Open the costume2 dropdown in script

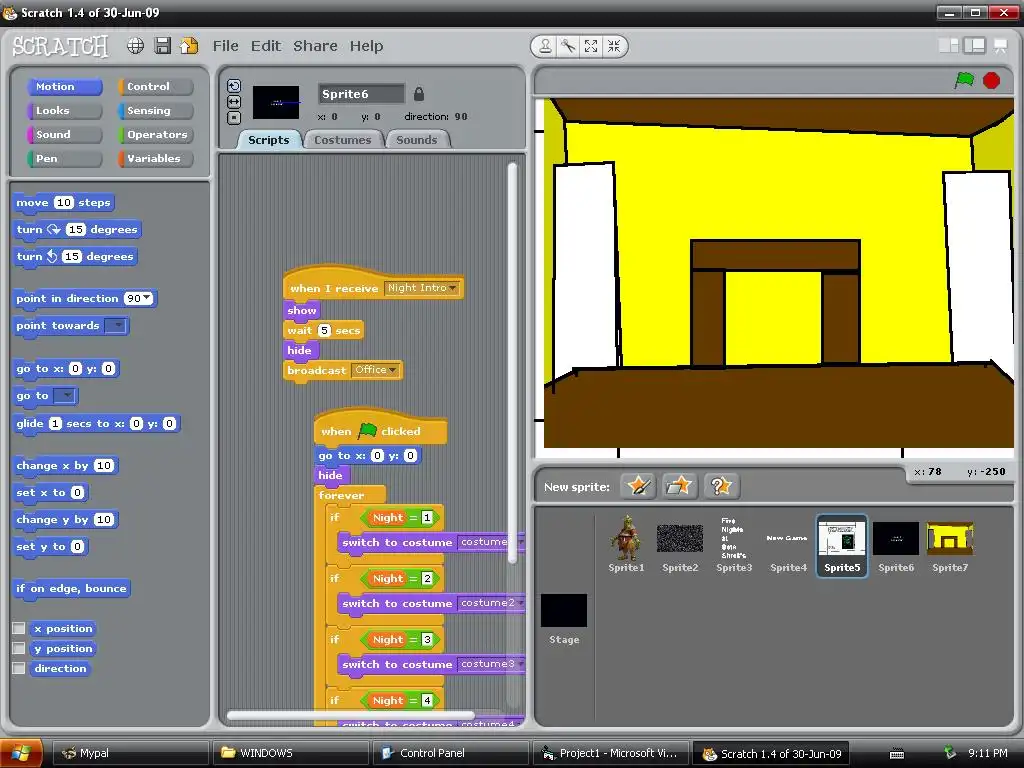click(490, 603)
